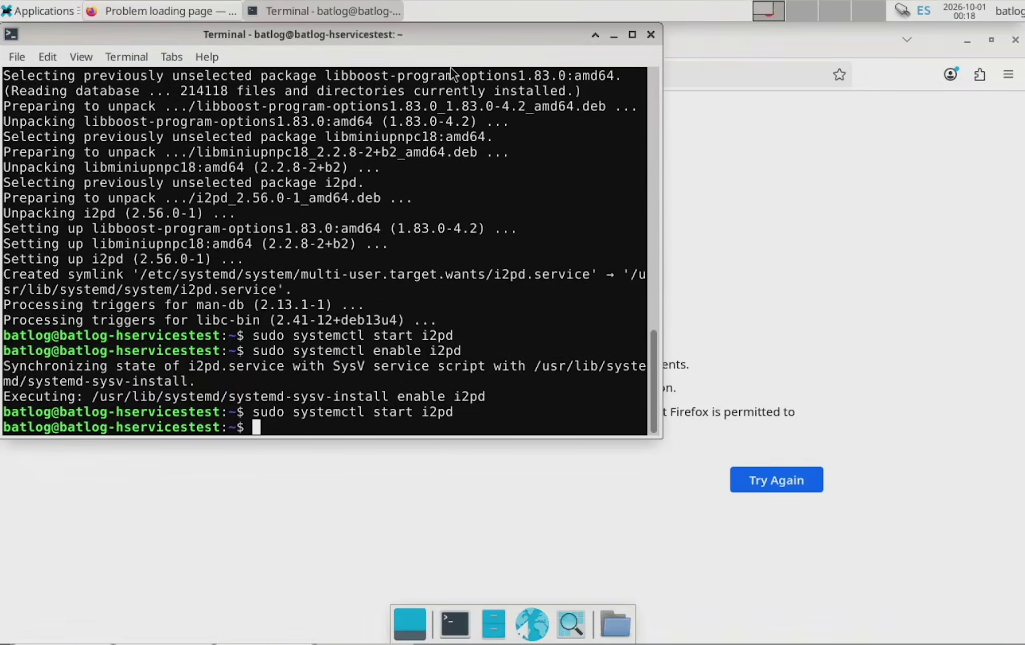Open Application Finder magnifier icon in the dock
This screenshot has width=1025, height=645.
[x=571, y=624]
